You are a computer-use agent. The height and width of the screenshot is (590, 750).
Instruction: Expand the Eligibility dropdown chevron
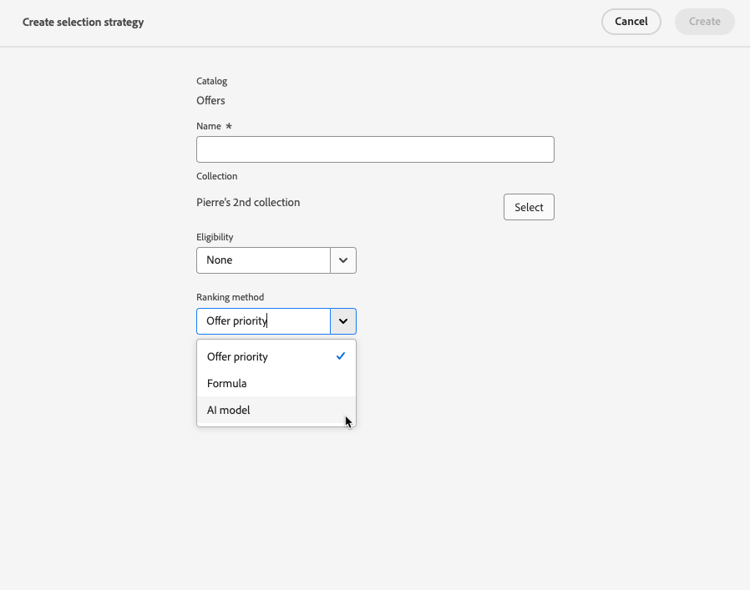(x=343, y=260)
